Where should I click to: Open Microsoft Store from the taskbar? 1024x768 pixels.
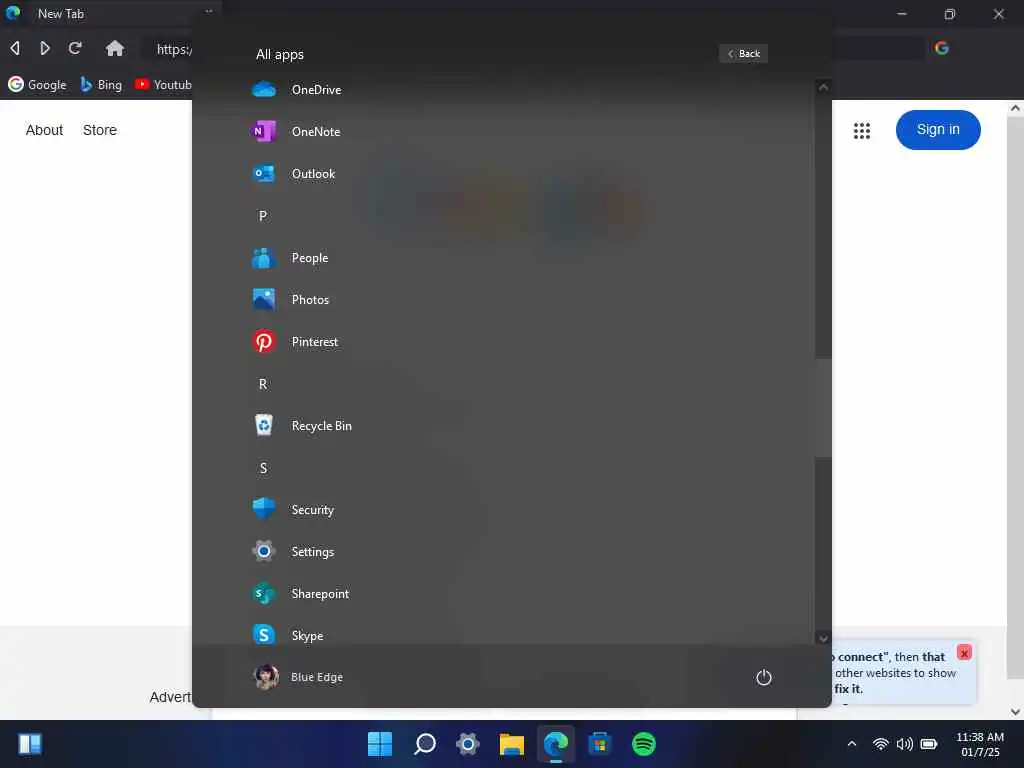coord(600,744)
